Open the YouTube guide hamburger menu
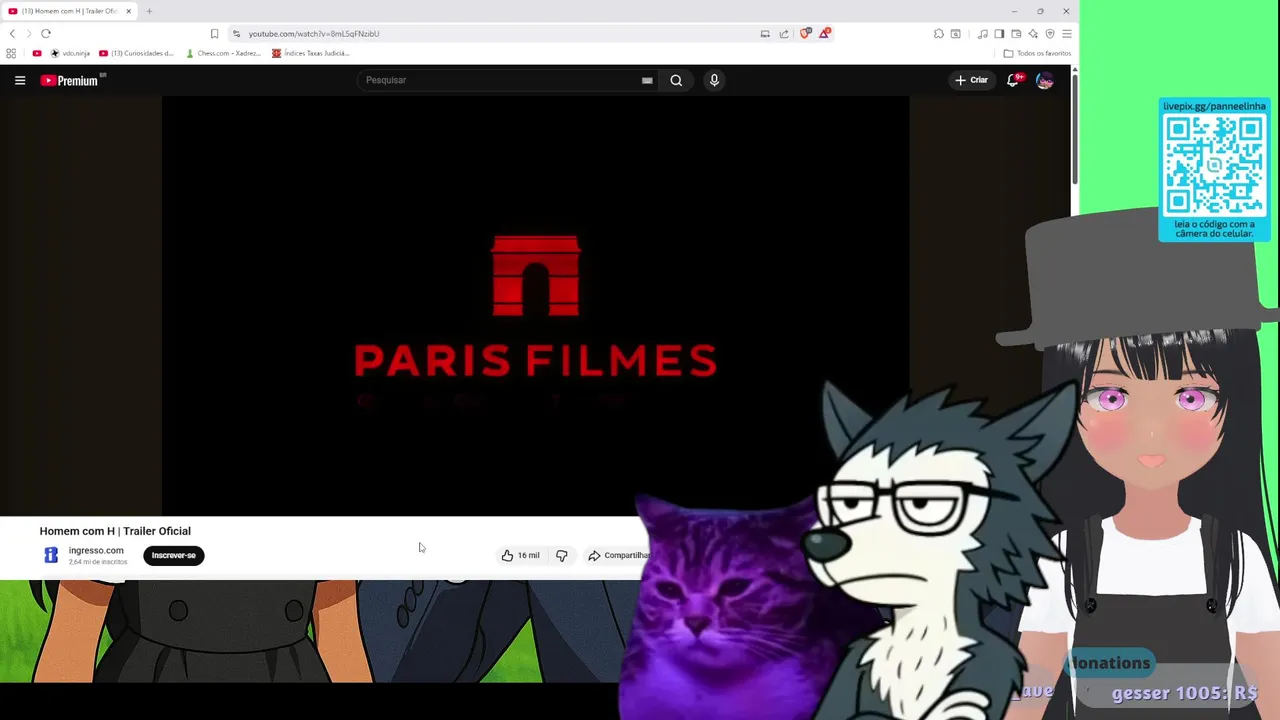Image resolution: width=1280 pixels, height=720 pixels. pyautogui.click(x=20, y=80)
